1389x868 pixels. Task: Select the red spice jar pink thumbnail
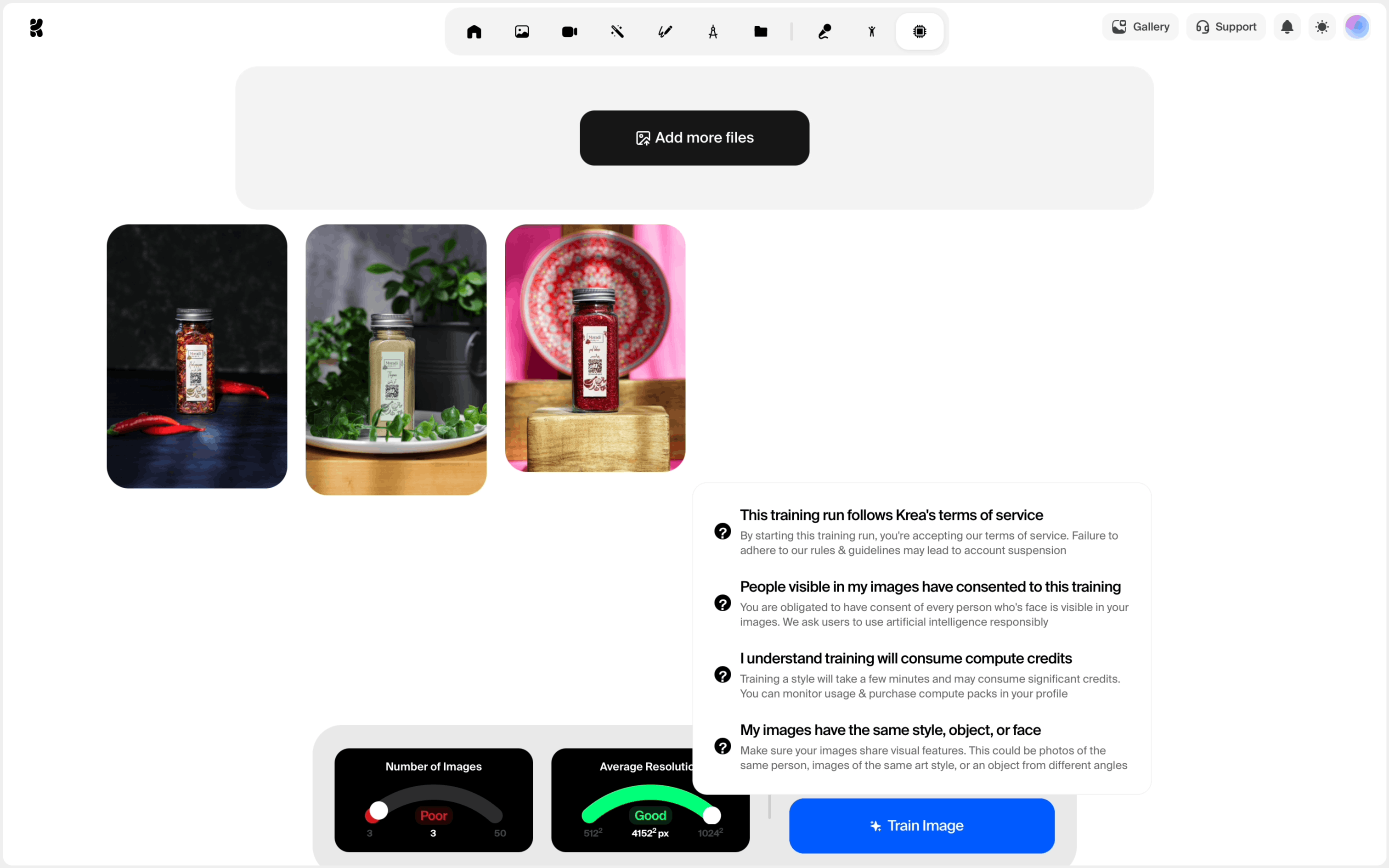[x=595, y=348]
